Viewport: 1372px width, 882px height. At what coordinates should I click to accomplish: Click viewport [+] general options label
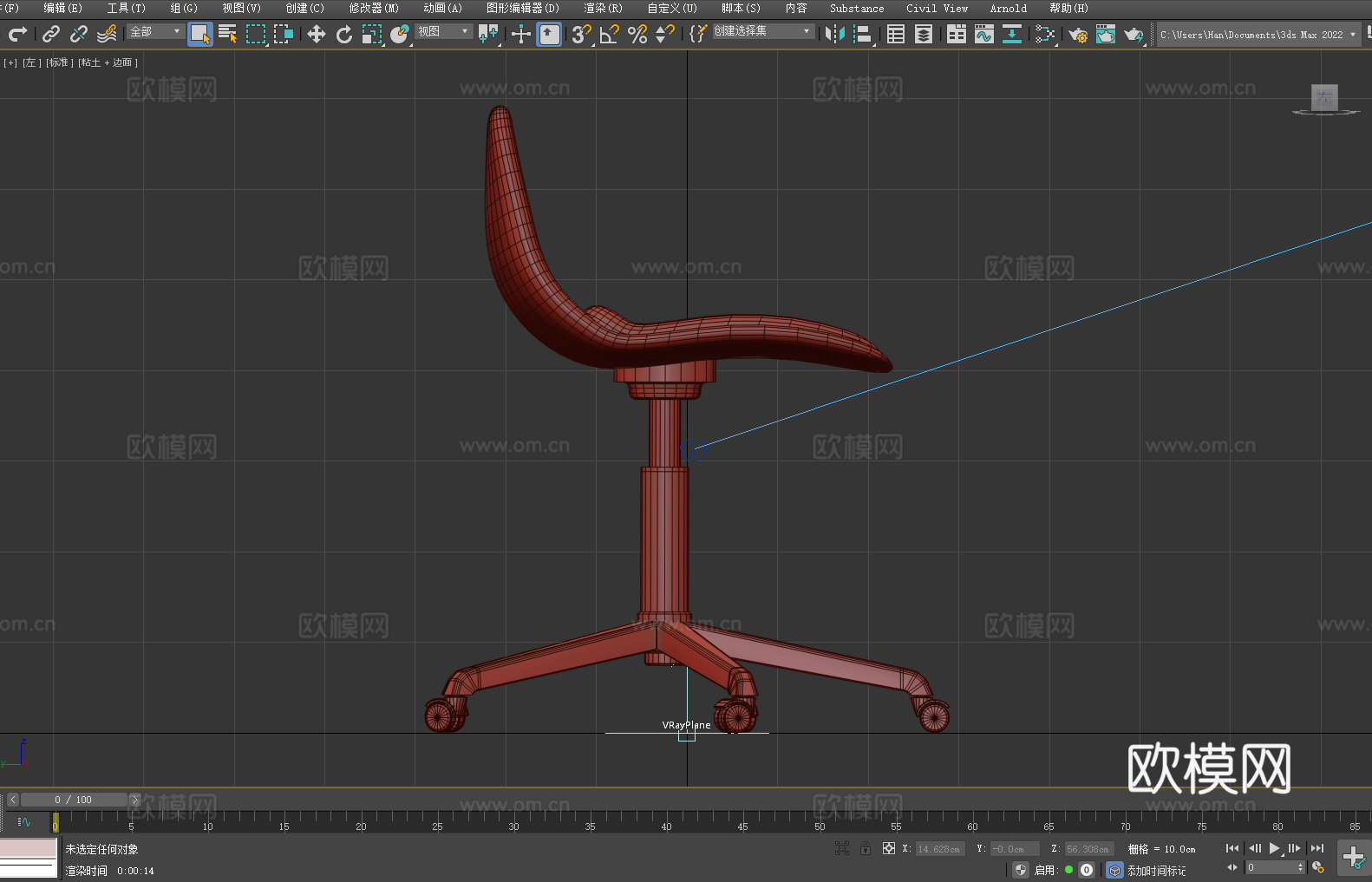click(10, 62)
